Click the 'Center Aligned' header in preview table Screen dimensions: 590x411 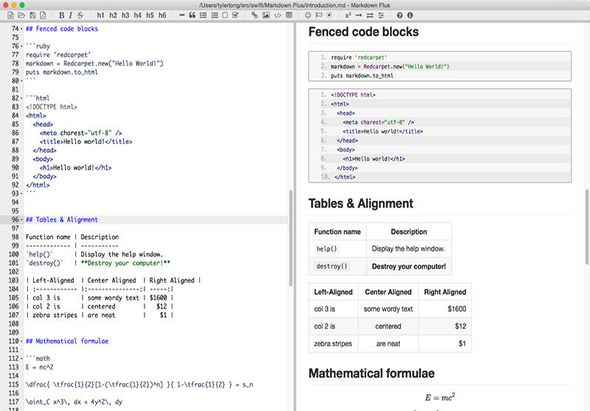click(388, 292)
